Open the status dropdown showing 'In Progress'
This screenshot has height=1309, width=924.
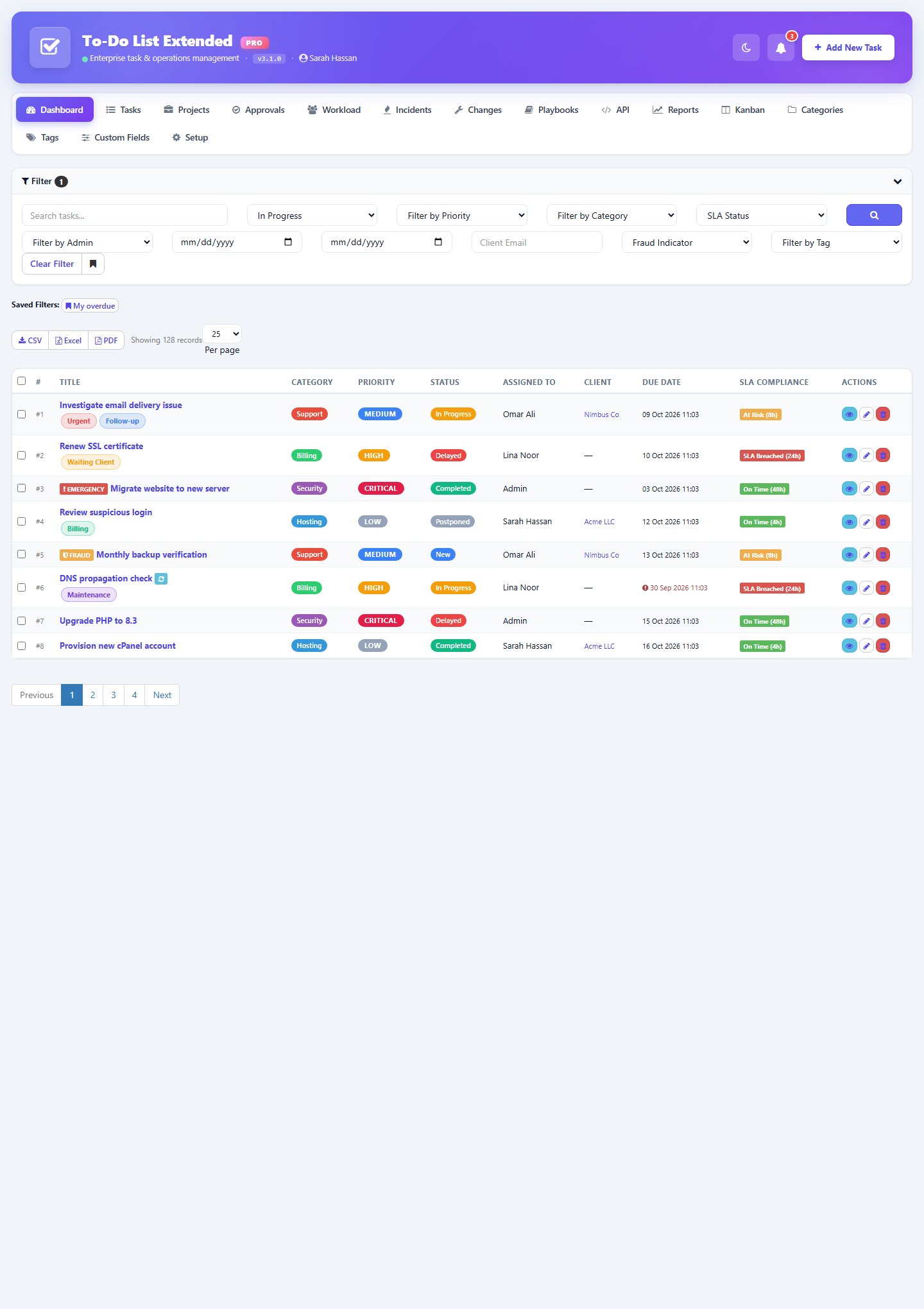click(312, 216)
